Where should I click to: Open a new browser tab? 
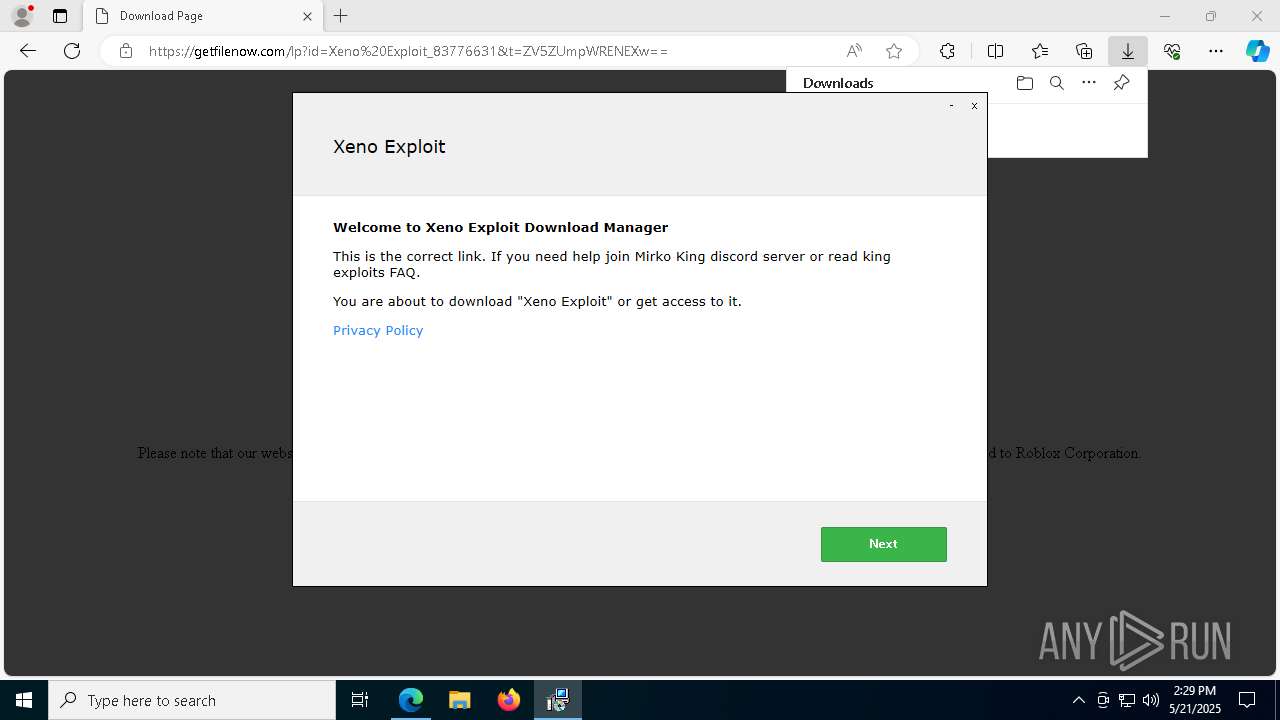click(341, 16)
